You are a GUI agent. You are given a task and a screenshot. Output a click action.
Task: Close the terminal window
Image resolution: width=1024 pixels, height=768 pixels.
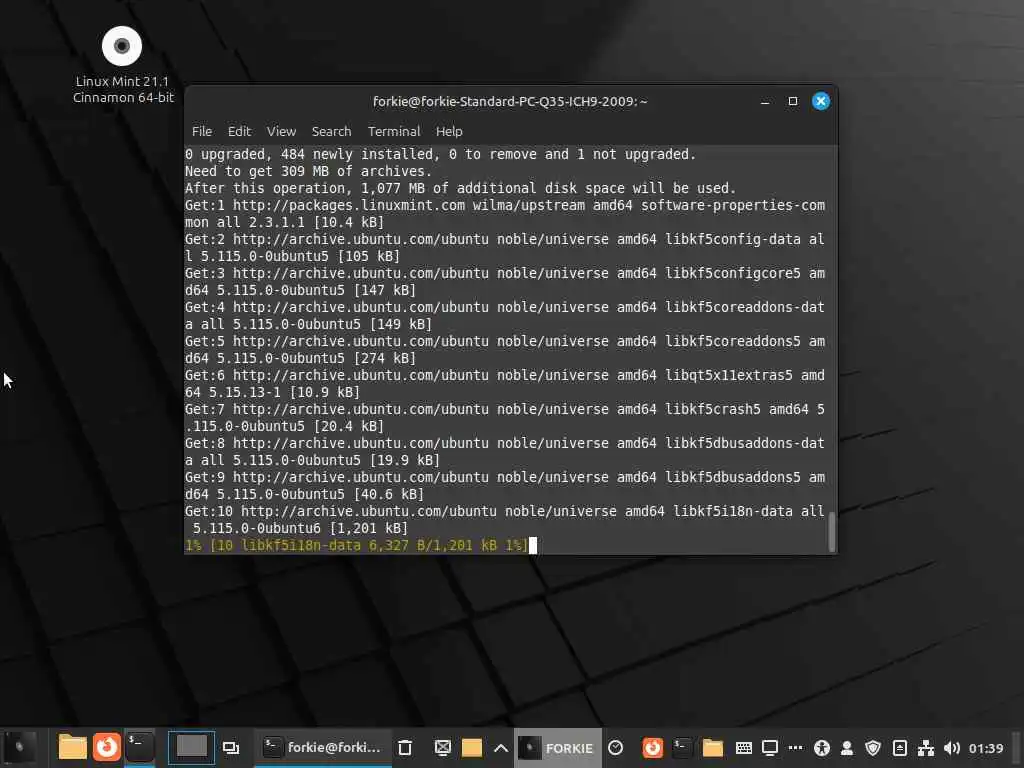click(x=821, y=101)
